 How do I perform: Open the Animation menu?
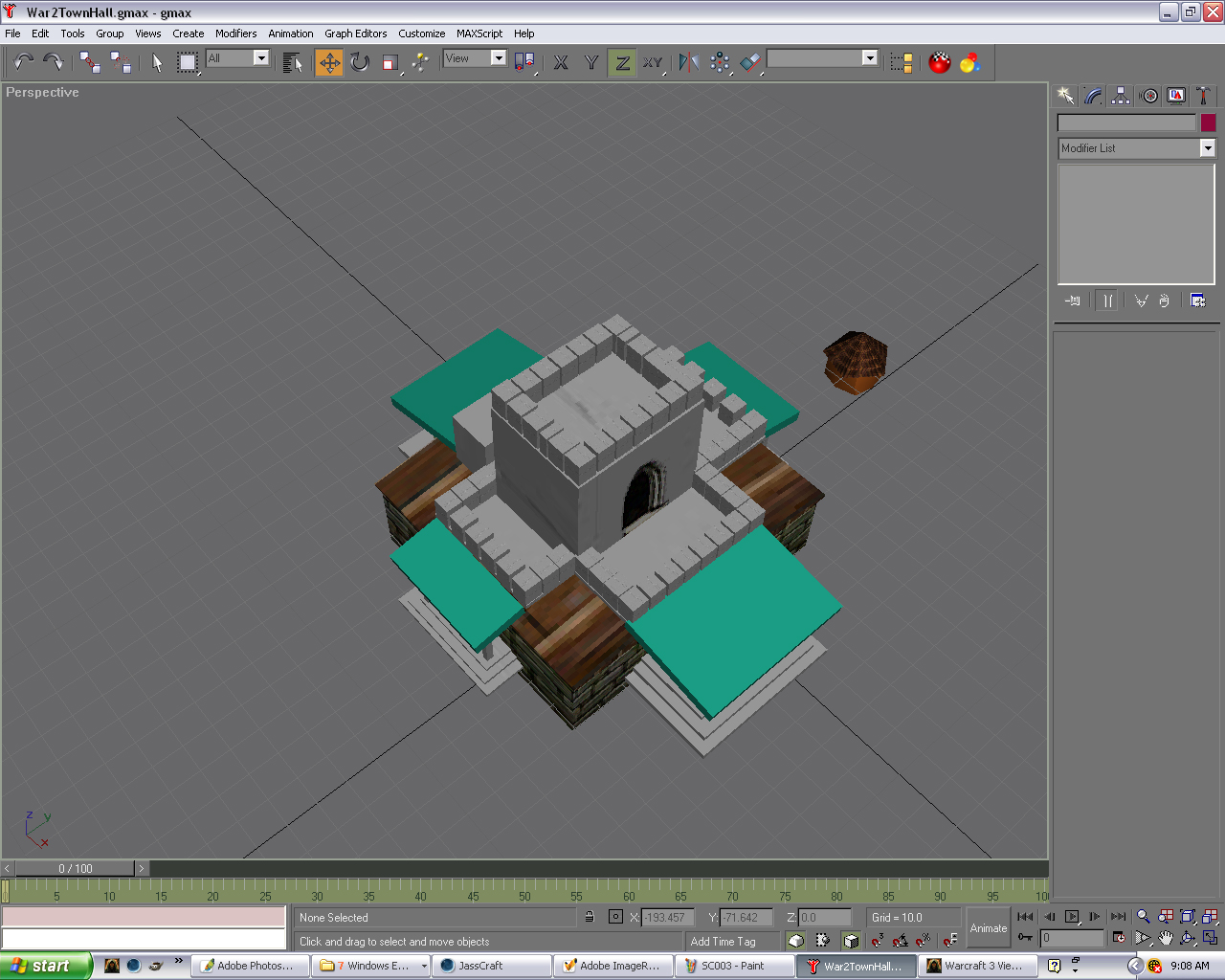click(290, 33)
